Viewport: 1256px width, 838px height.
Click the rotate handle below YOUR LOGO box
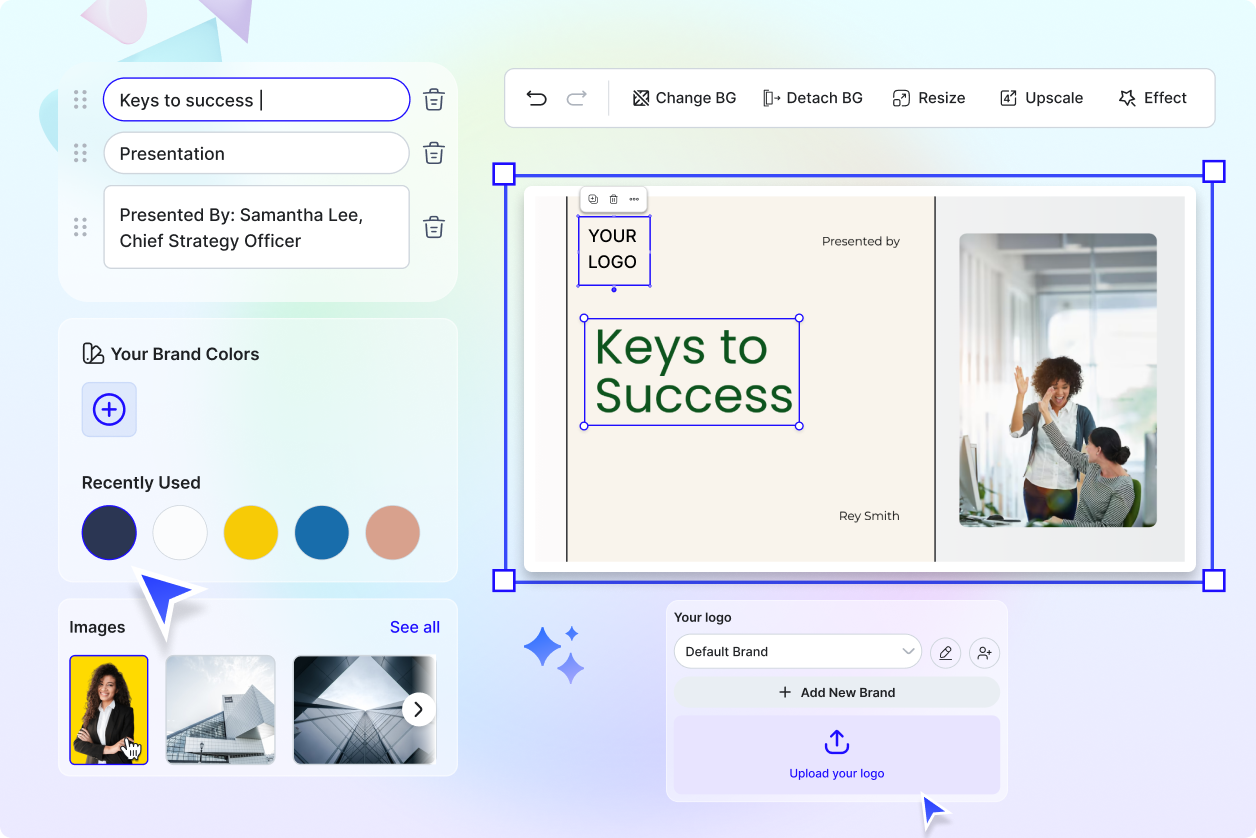coord(614,290)
